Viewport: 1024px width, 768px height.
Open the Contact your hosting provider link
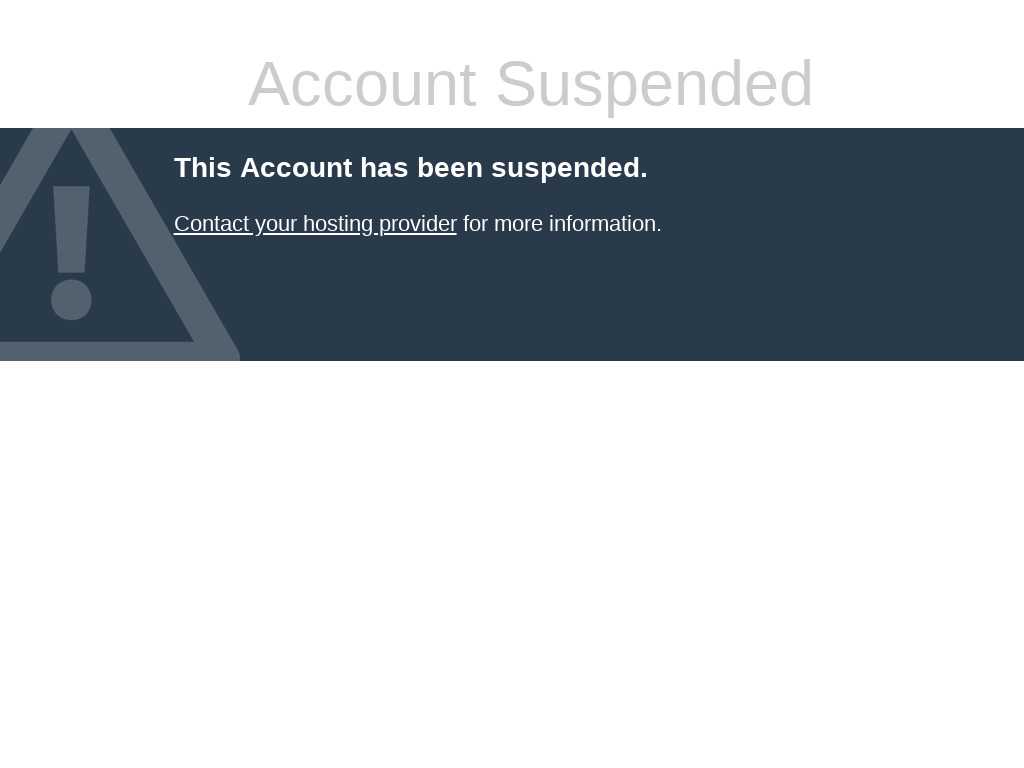click(315, 224)
